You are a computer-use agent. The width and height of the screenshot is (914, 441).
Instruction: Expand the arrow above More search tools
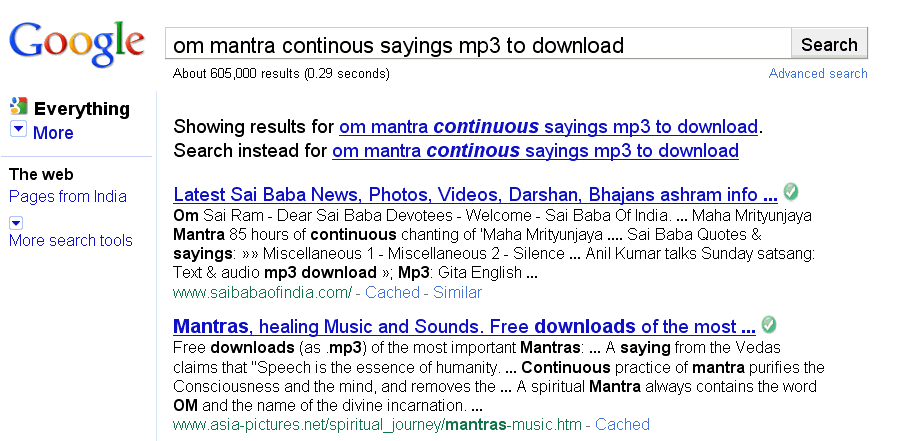pyautogui.click(x=16, y=223)
